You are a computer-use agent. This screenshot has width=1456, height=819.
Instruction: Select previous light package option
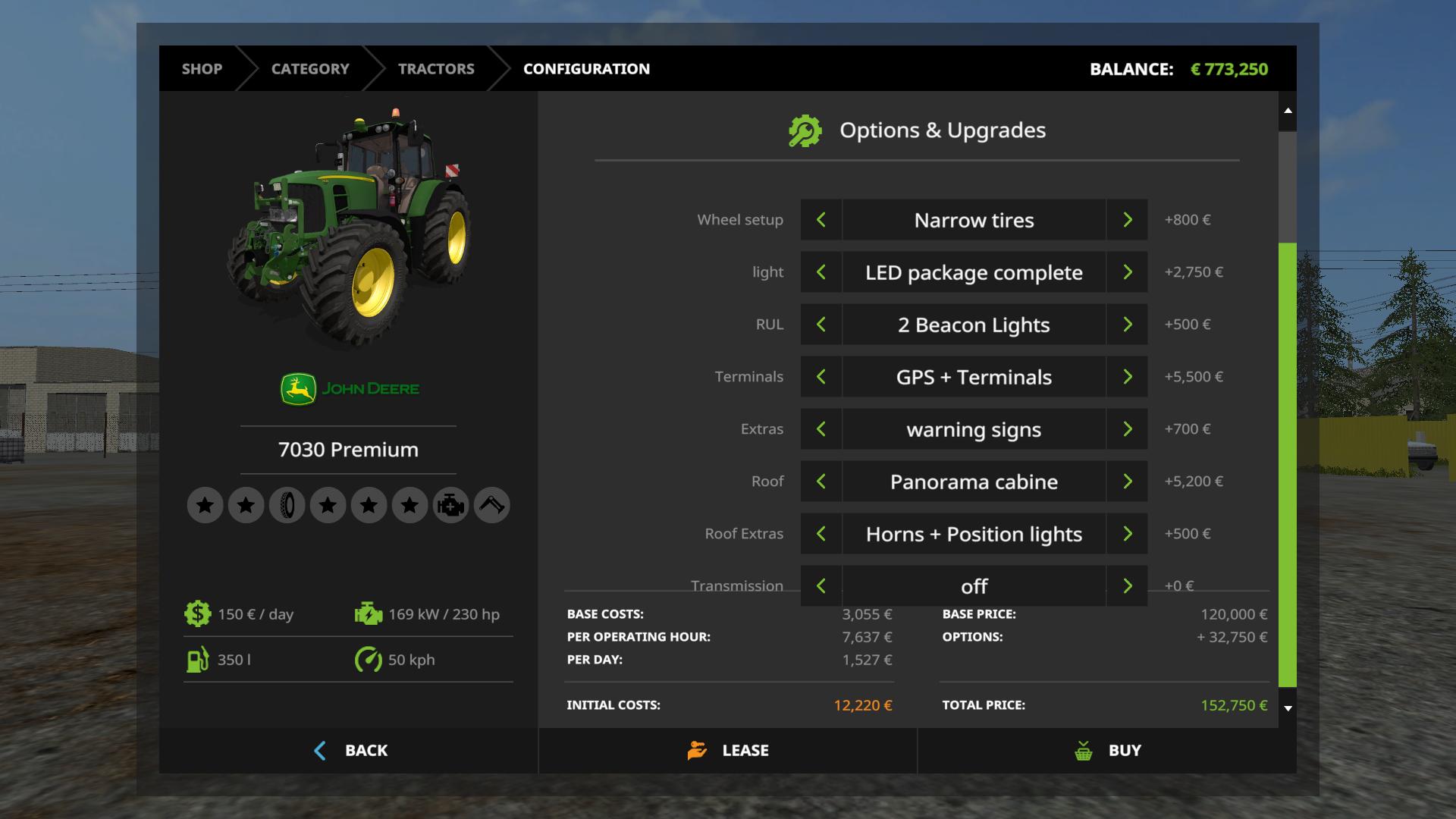pos(821,272)
